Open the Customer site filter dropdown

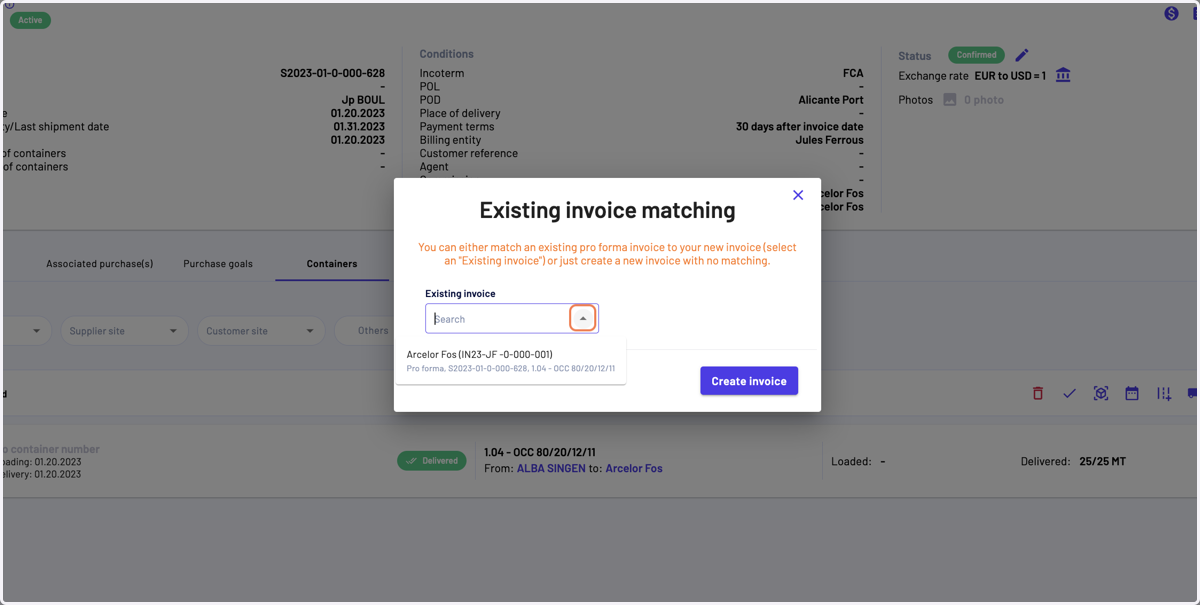pos(260,331)
